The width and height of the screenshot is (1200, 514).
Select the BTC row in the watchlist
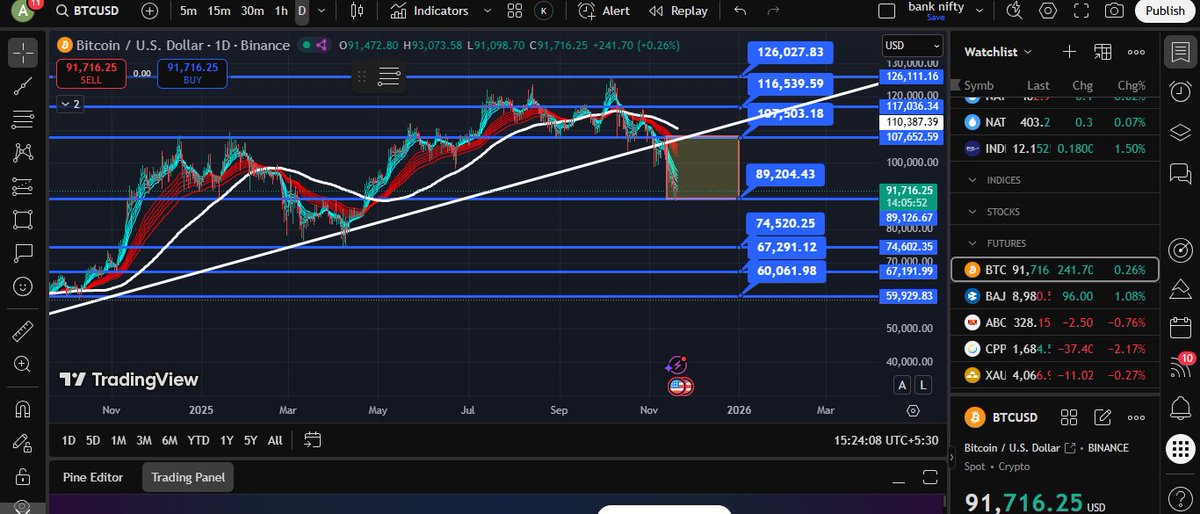[x=1054, y=269]
